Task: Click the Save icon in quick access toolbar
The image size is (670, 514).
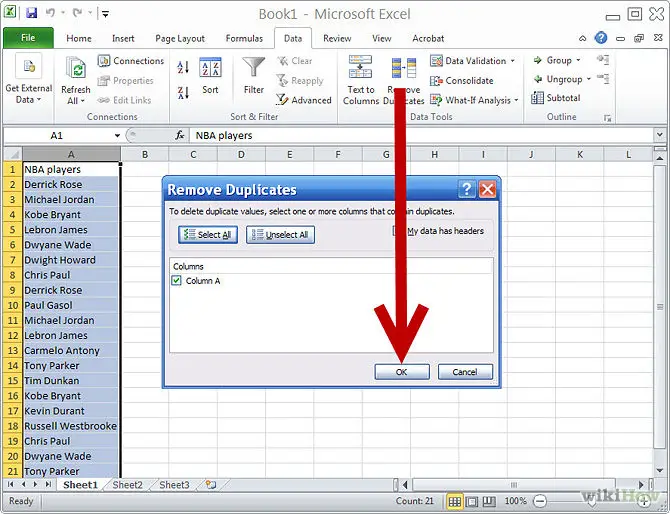Action: click(32, 13)
